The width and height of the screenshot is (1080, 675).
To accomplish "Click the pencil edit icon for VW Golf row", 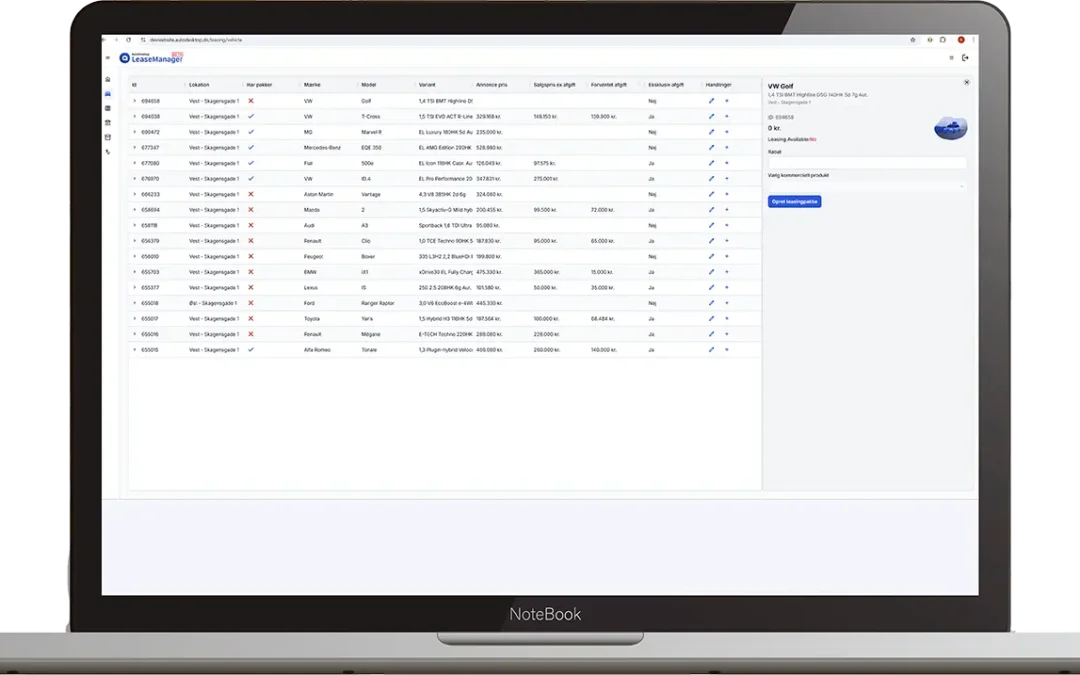I will coord(711,101).
